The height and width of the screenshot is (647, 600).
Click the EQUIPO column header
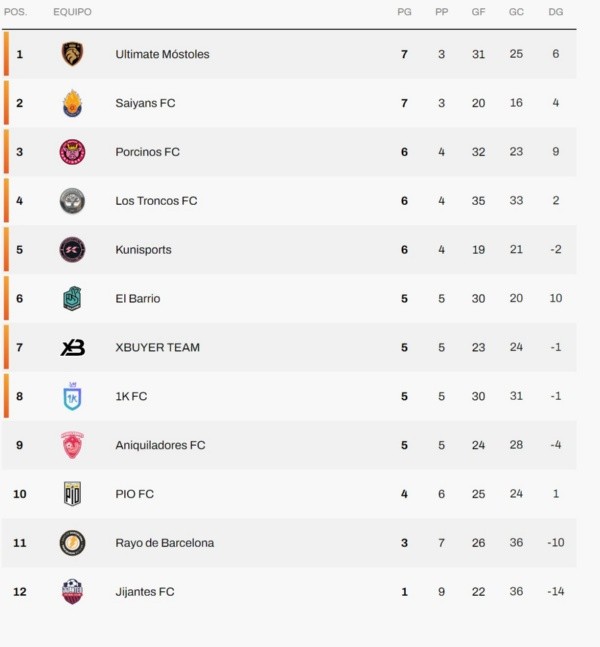tap(72, 12)
